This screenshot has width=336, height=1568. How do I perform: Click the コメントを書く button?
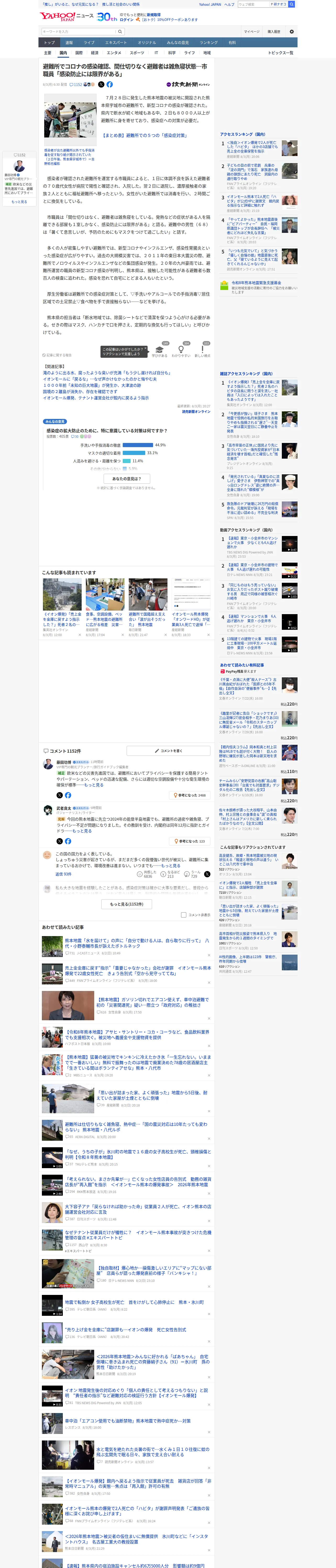pyautogui.click(x=168, y=751)
